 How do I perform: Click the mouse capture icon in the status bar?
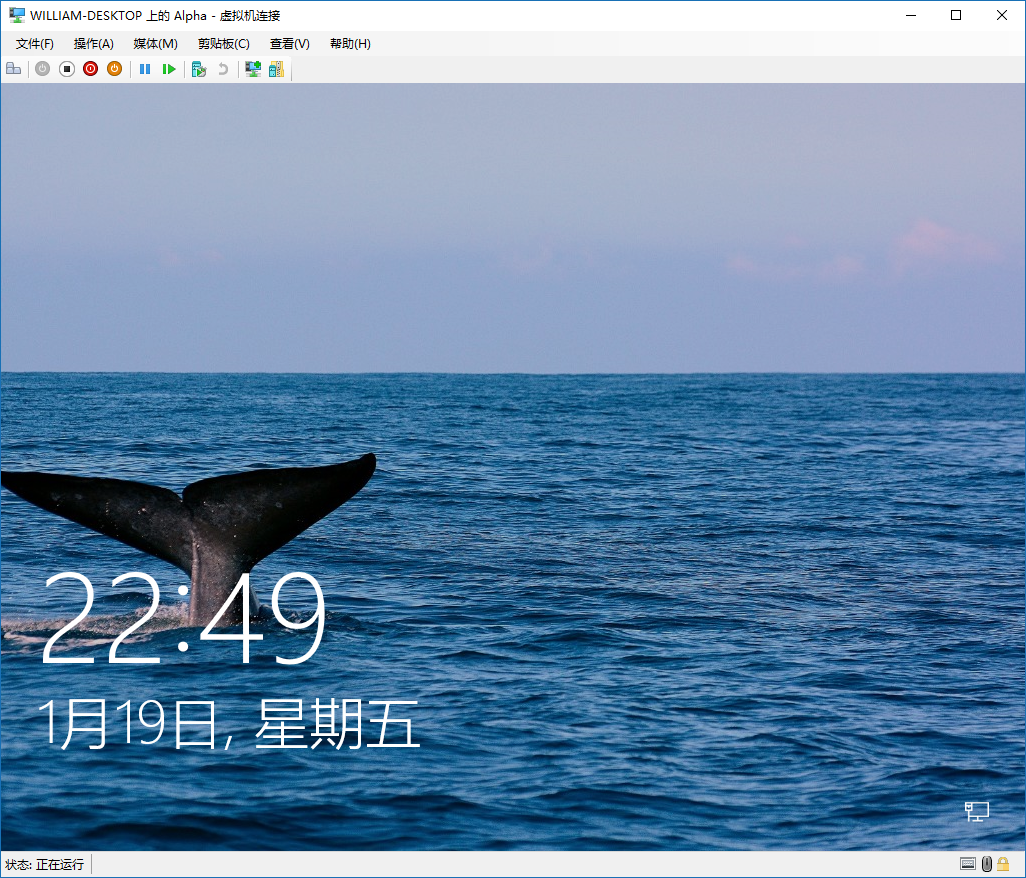click(987, 863)
